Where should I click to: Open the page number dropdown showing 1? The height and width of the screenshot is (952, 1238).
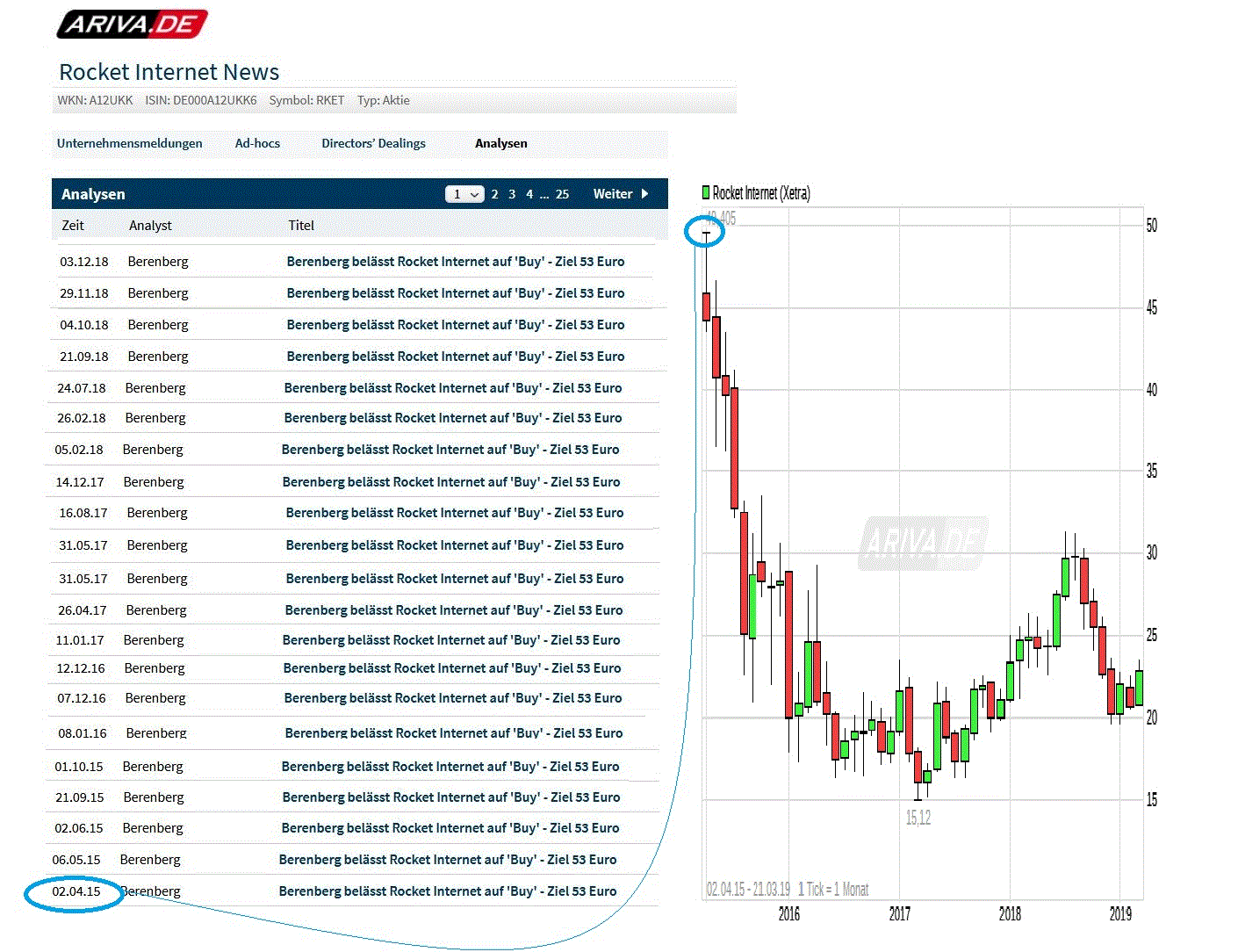464,193
